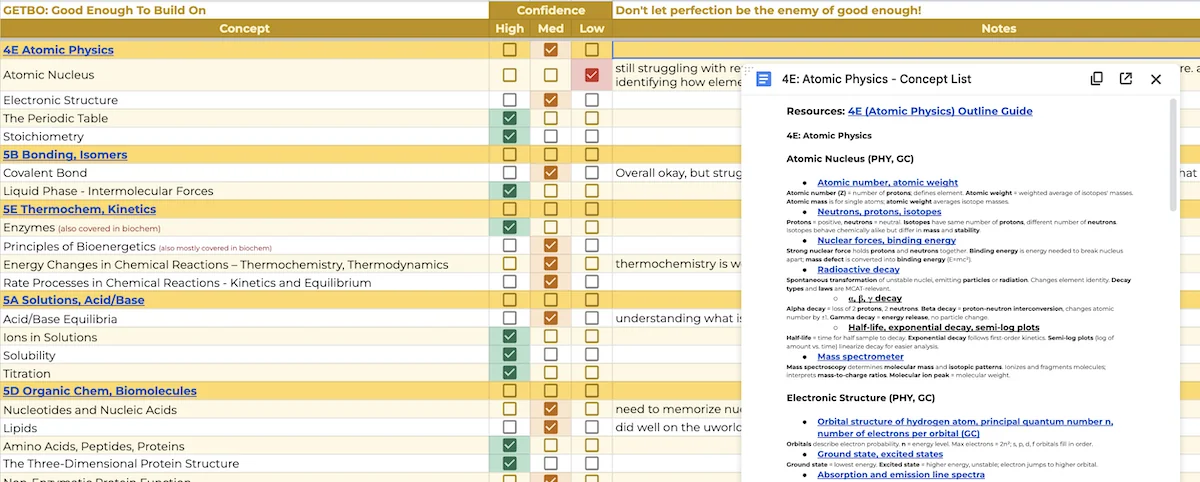This screenshot has width=1200, height=482.
Task: Copy link icon in Atomic Physics preview
Action: click(1096, 79)
